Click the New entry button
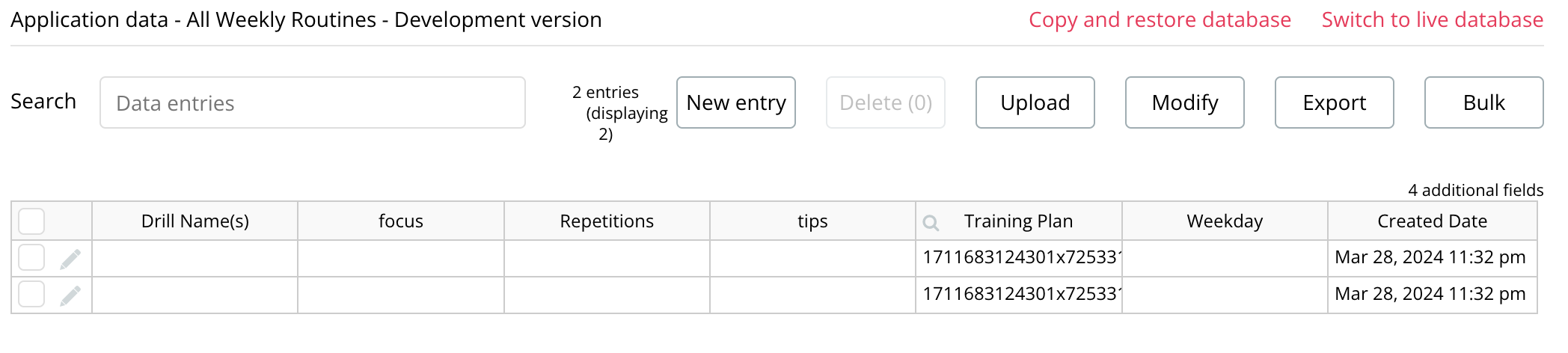Image resolution: width=1568 pixels, height=353 pixels. point(736,102)
